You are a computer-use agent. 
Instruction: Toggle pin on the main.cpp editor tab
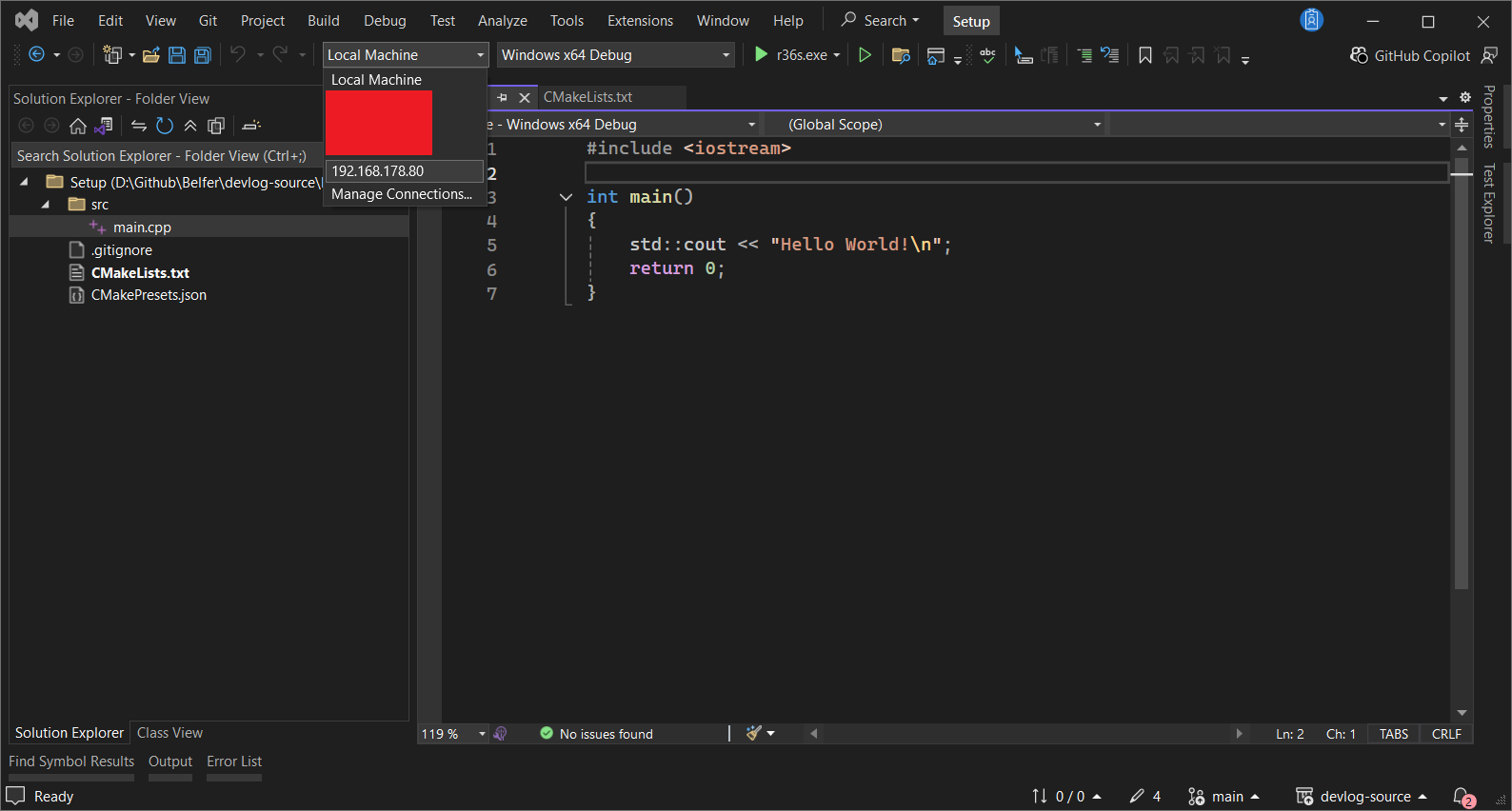502,97
